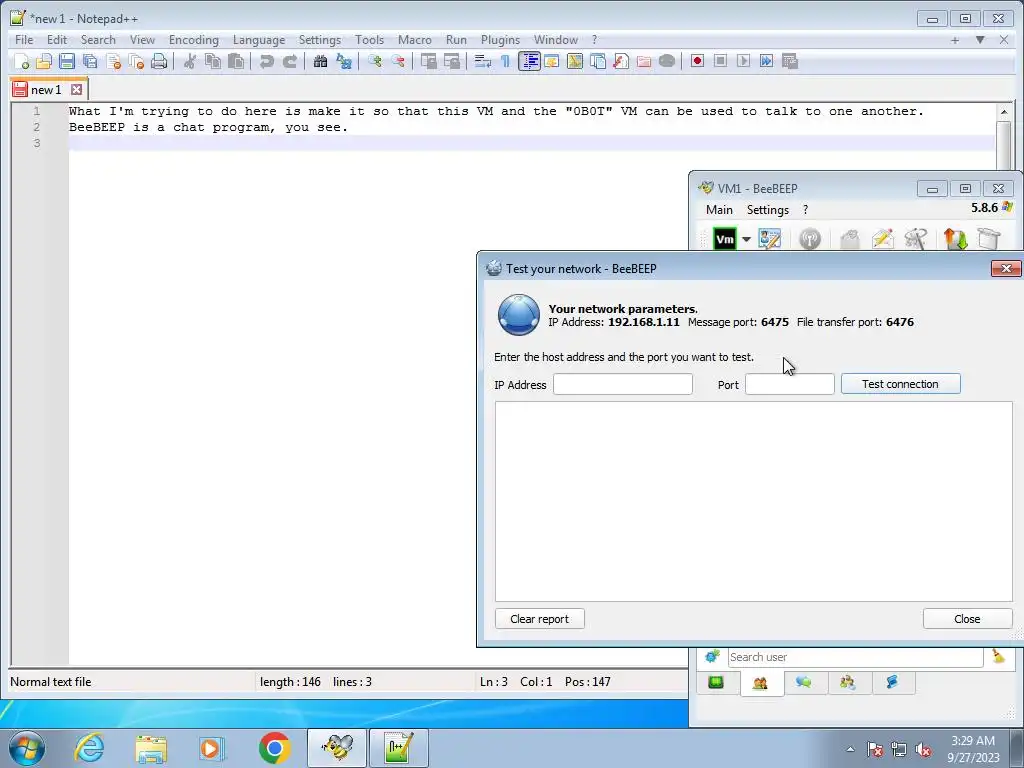Viewport: 1024px width, 768px height.
Task: Start macro recording with red dot icon
Action: [x=697, y=61]
